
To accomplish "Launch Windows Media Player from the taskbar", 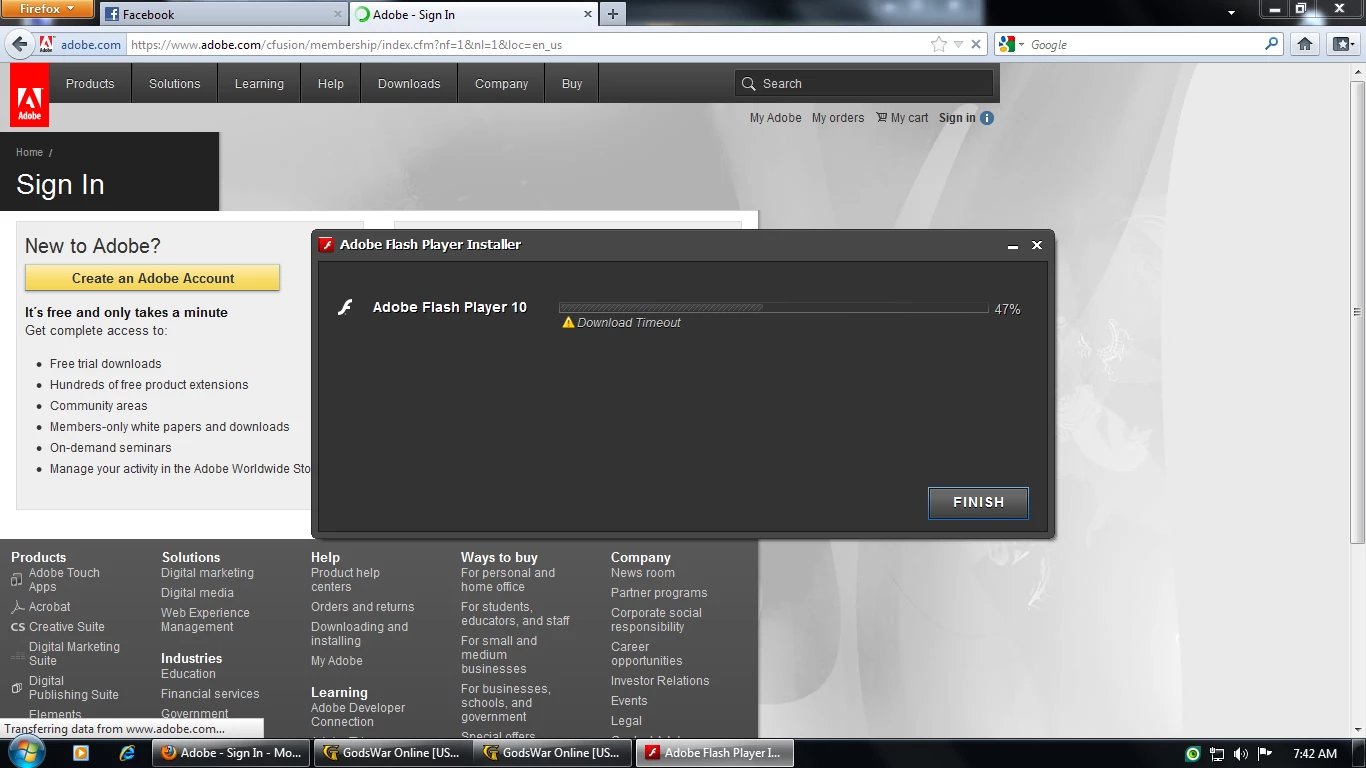I will [81, 753].
